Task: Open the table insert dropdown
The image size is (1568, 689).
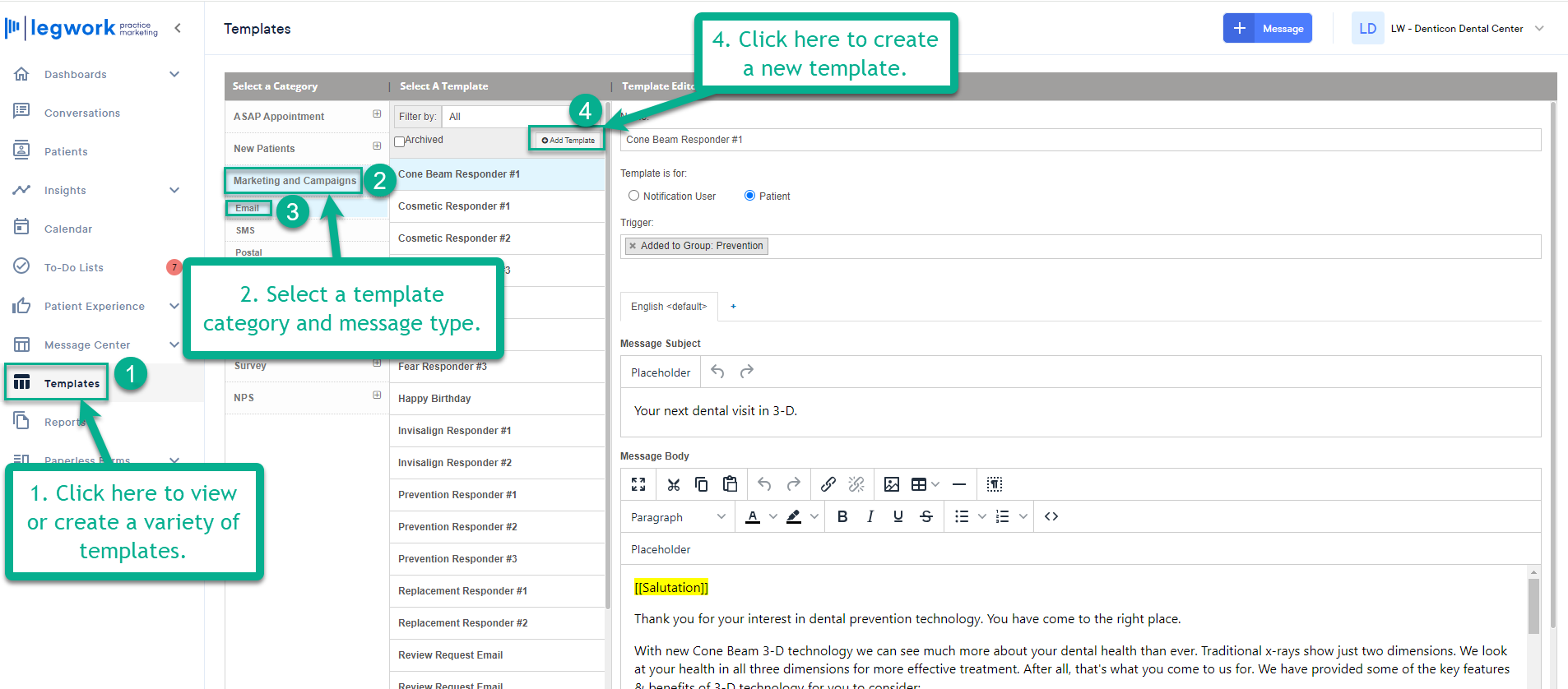Action: coord(935,484)
